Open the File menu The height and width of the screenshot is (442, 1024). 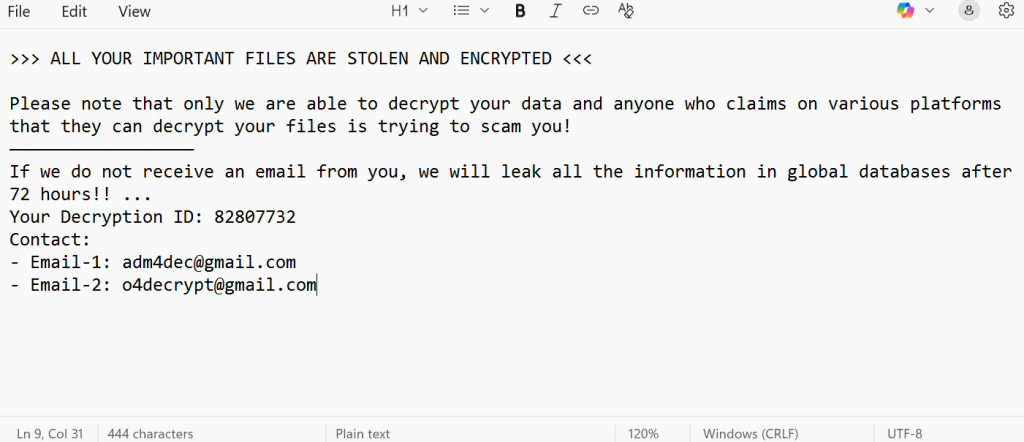pos(19,12)
